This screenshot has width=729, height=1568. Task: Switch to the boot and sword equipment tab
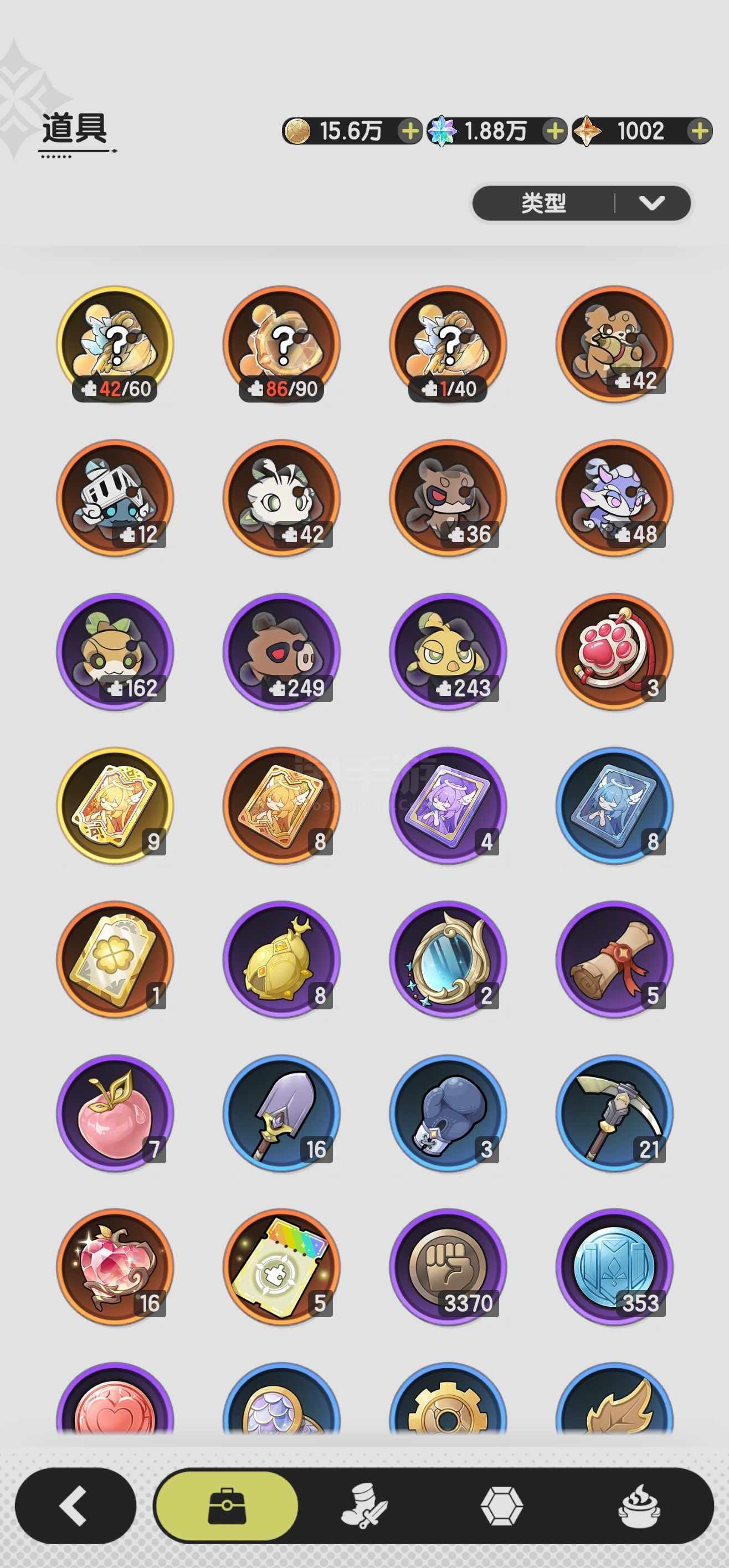364,1506
